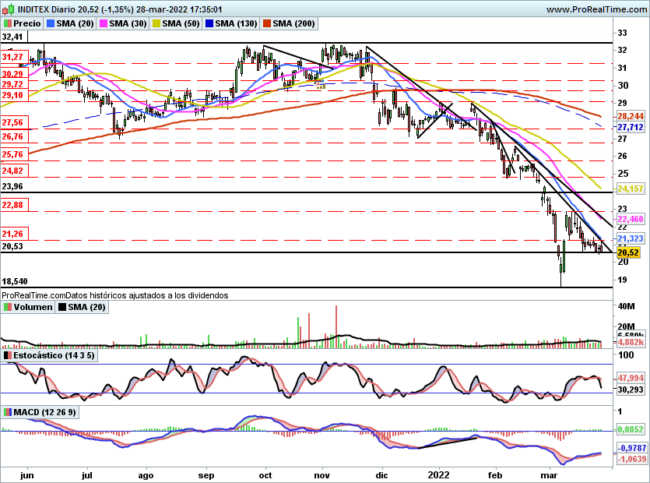Viewport: 650px width, 483px height.
Task: Select the SMA (50) legend label
Action: 181,24
